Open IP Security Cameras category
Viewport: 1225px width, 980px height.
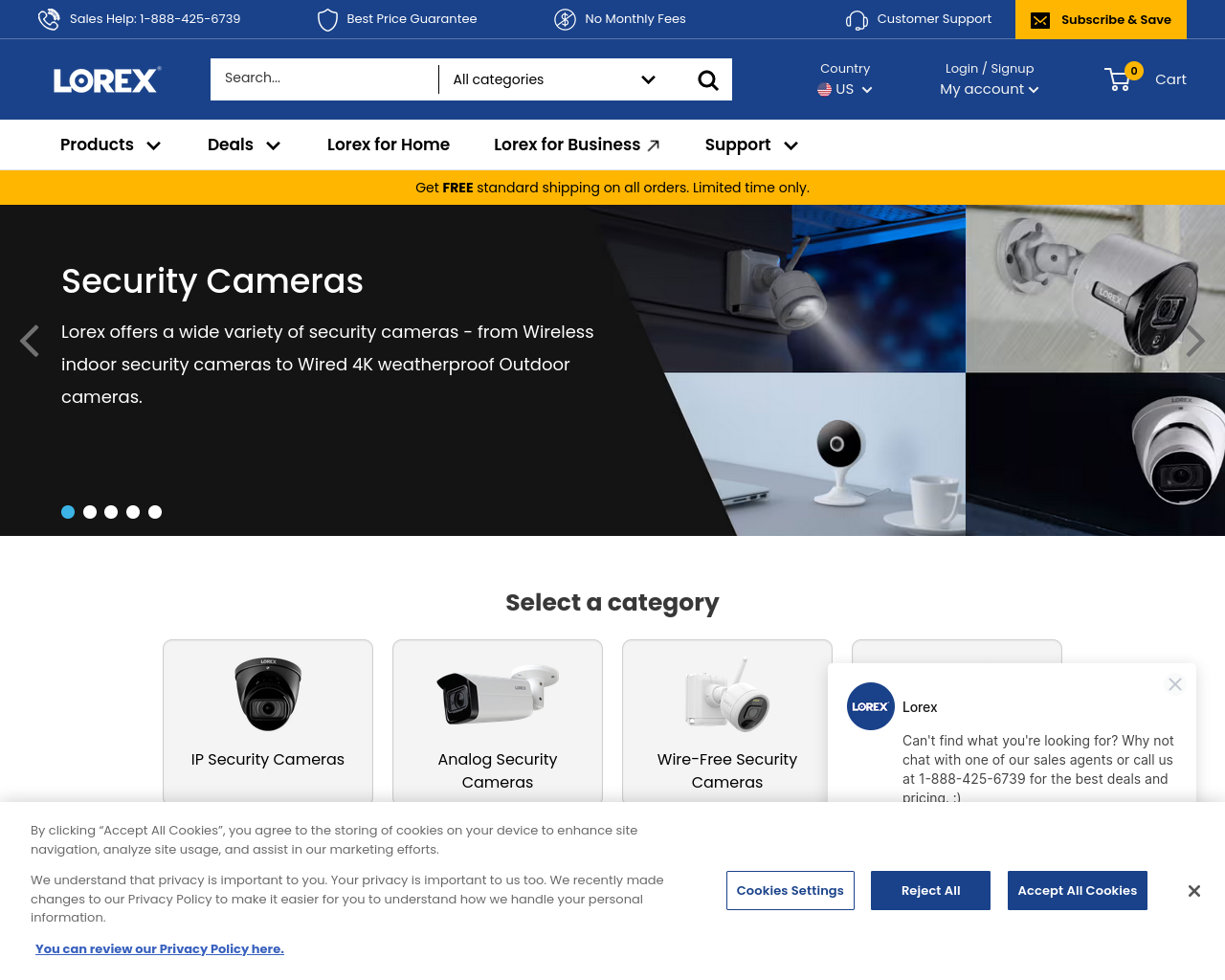[268, 722]
